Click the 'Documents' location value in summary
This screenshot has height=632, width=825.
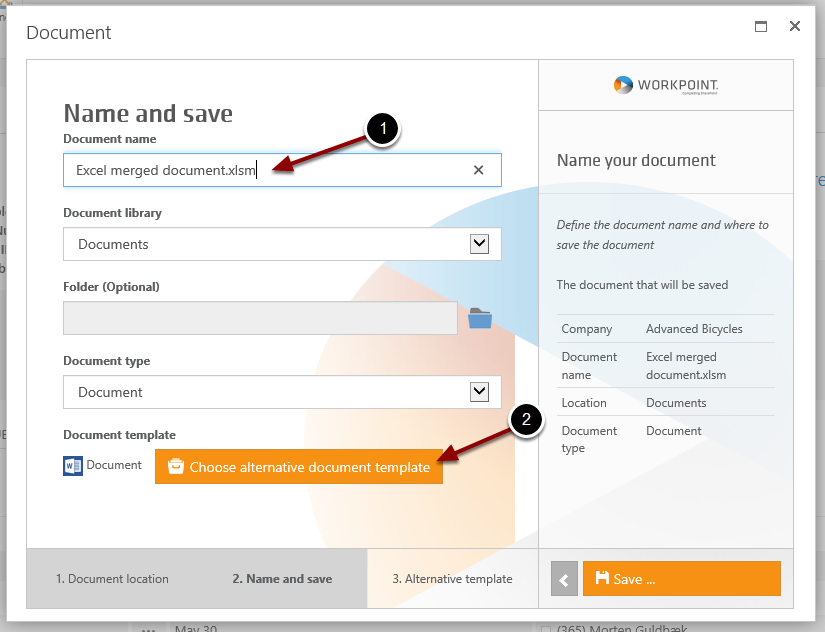point(676,403)
